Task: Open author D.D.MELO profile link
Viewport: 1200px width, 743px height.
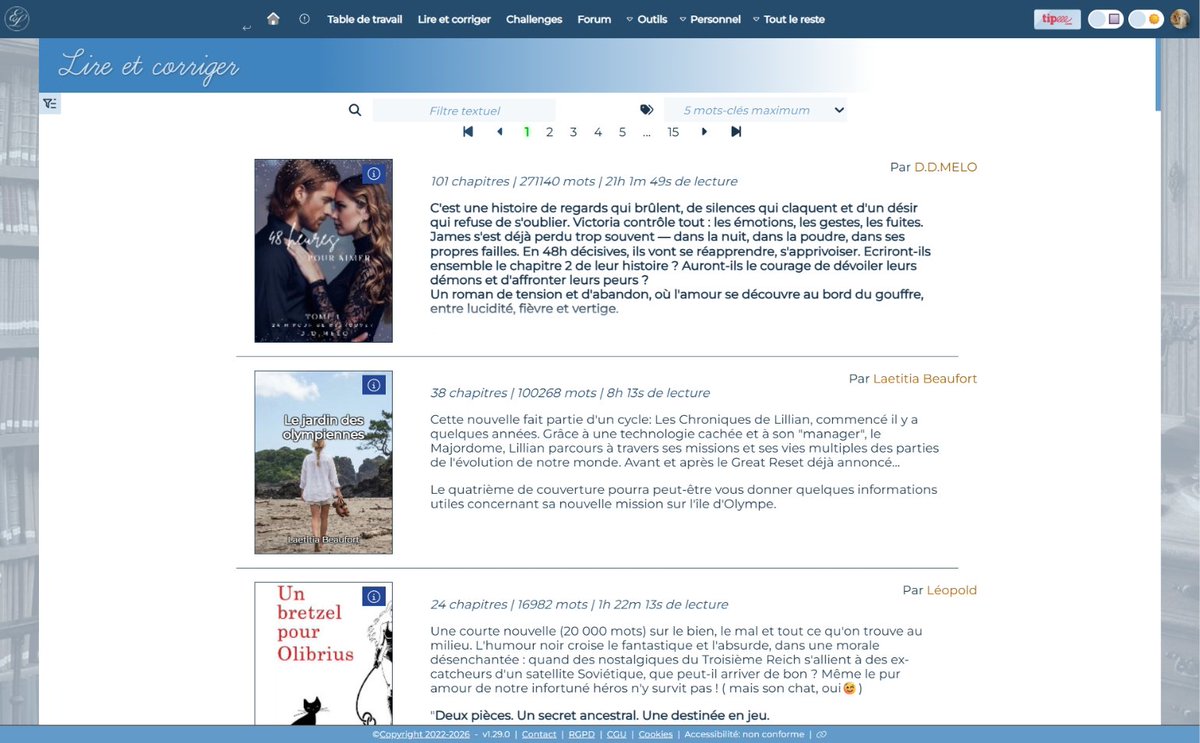Action: tap(945, 167)
